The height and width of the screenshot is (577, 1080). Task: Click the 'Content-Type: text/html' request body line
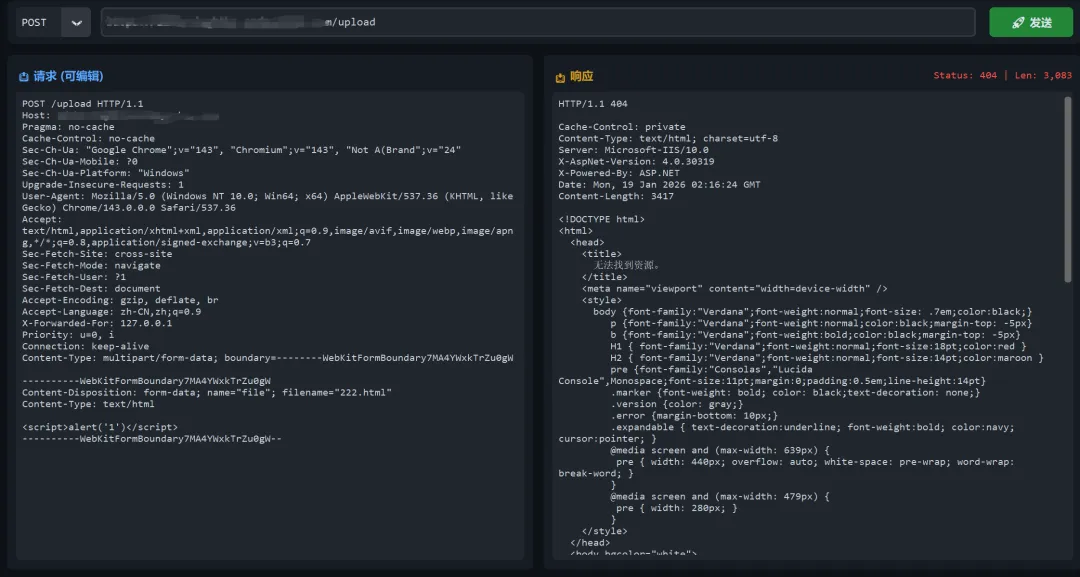pos(88,404)
